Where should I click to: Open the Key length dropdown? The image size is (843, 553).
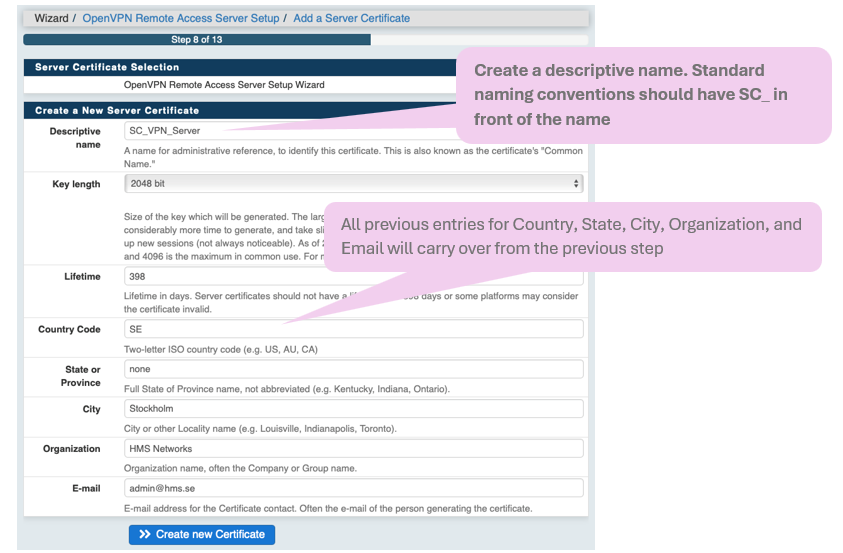point(353,184)
